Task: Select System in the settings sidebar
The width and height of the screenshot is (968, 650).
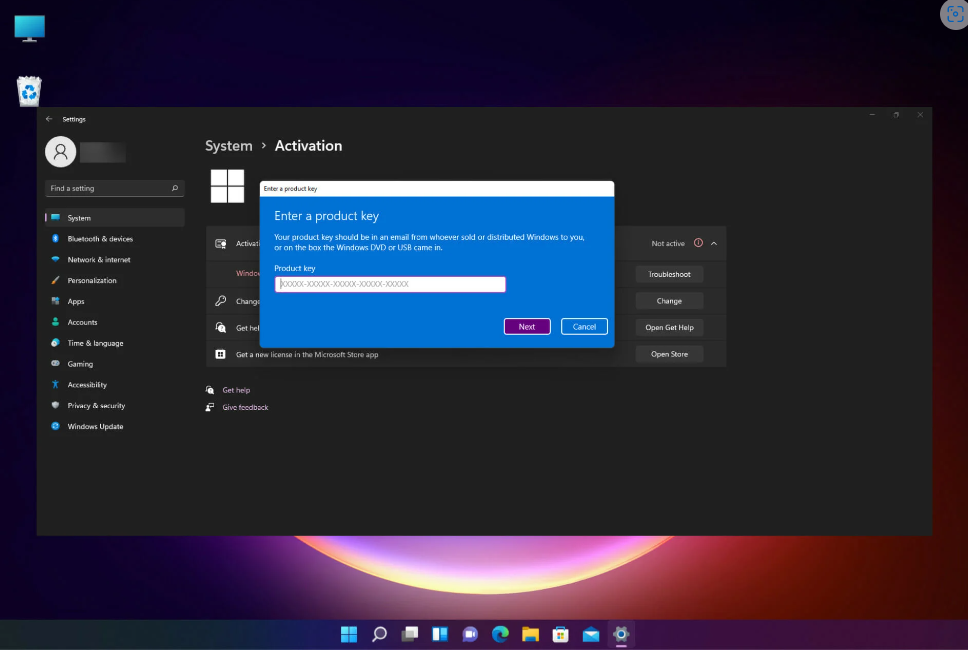Action: tap(115, 218)
